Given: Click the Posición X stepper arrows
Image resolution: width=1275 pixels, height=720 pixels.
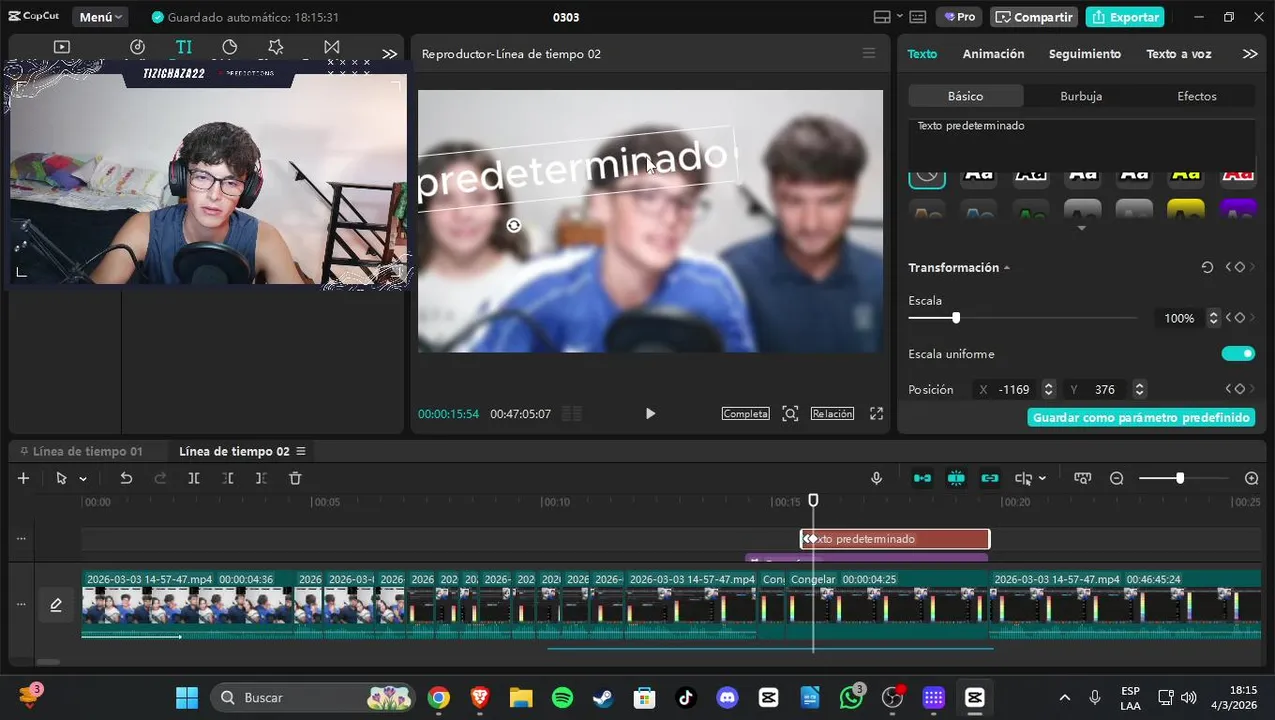Looking at the screenshot, I should [x=1048, y=390].
